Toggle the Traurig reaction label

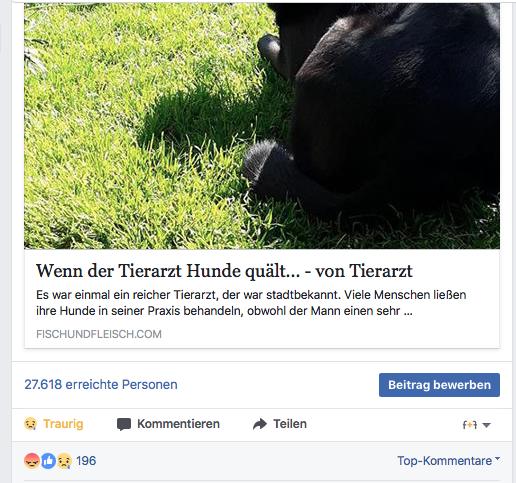point(63,424)
